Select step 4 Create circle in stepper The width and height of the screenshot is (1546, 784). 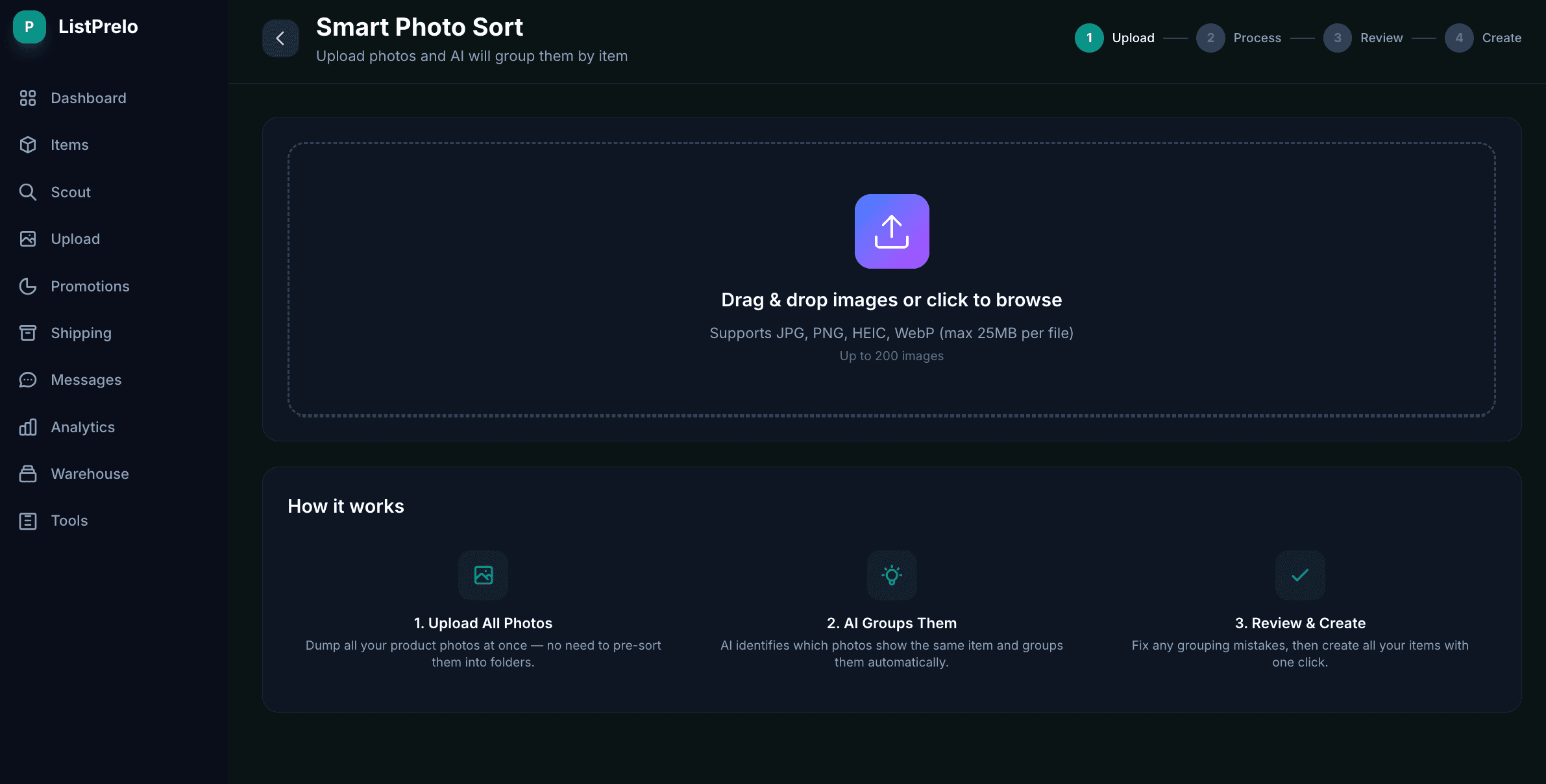(x=1459, y=38)
